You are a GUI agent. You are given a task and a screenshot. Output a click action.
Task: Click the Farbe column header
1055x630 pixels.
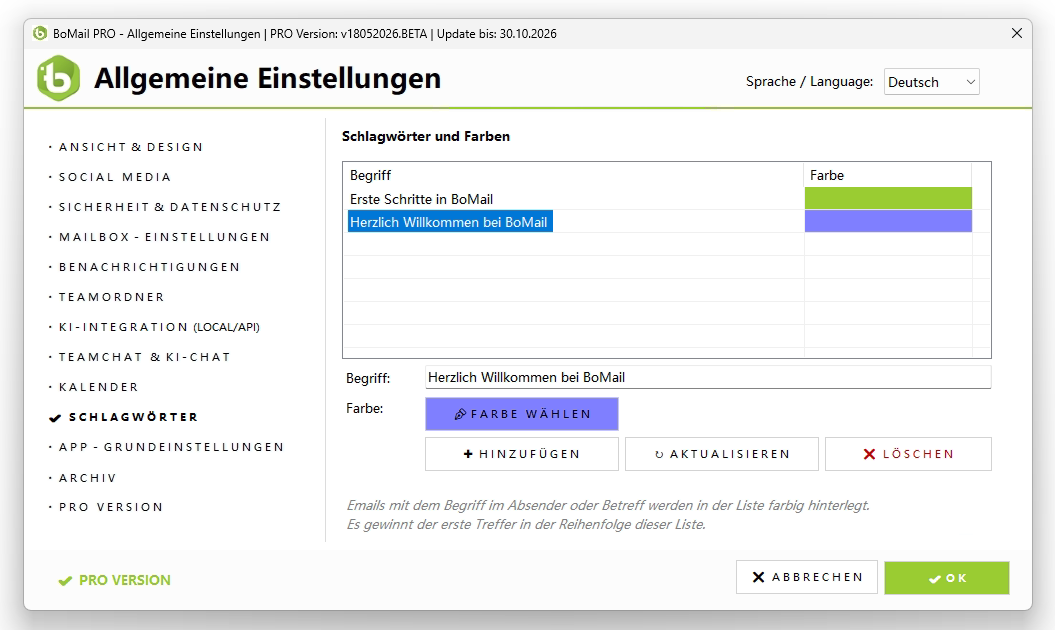point(888,175)
